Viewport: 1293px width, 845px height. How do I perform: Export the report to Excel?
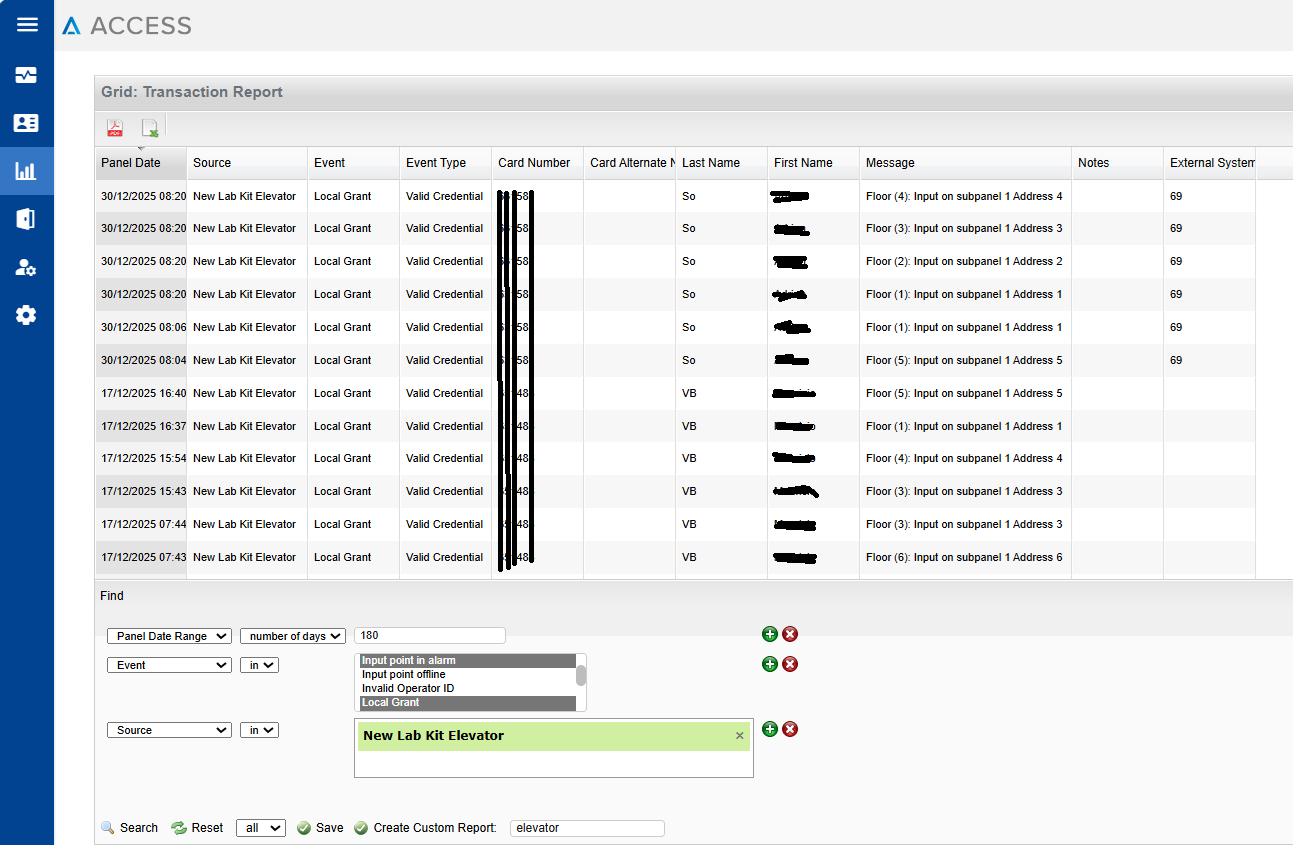point(150,128)
